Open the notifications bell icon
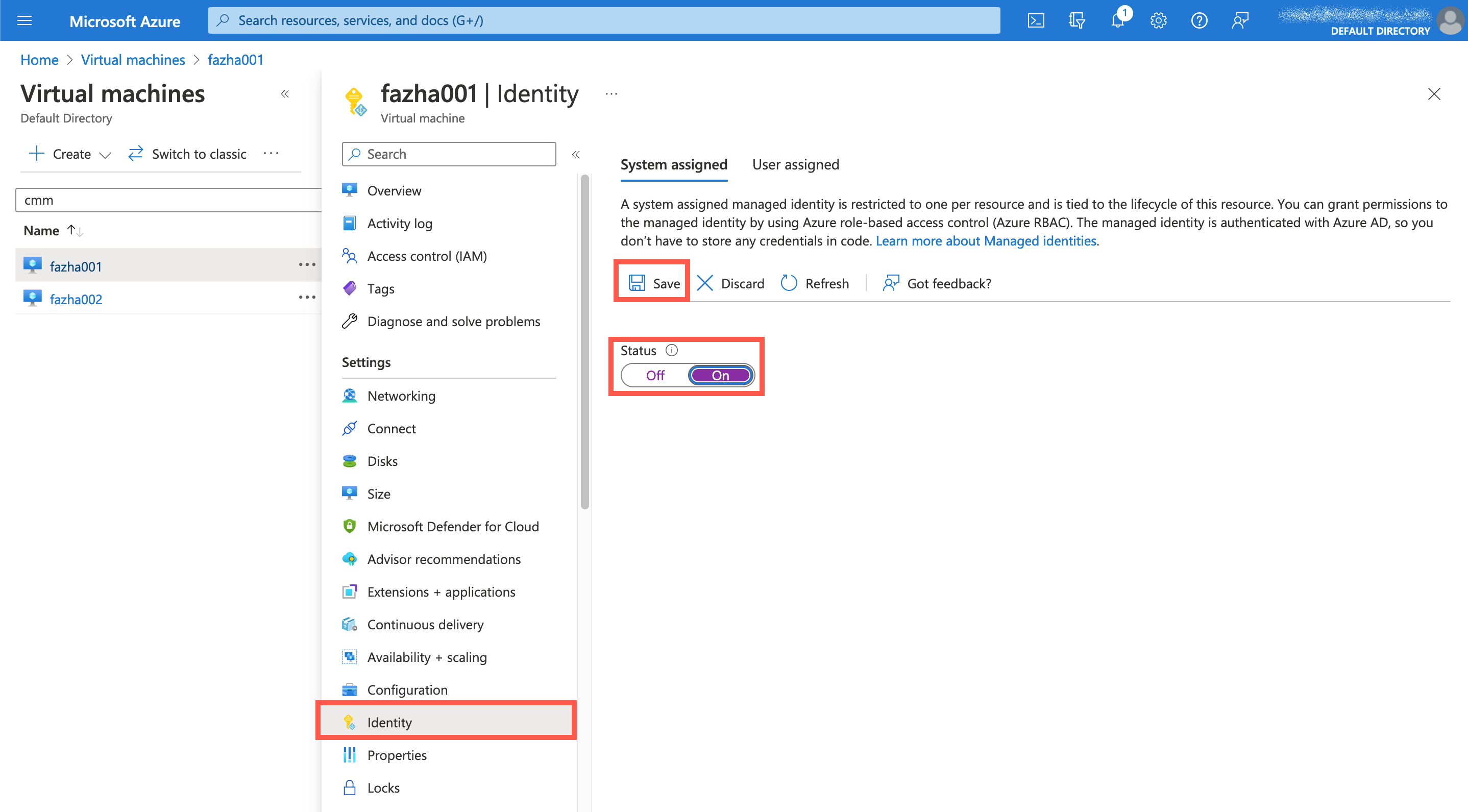Screen dimensions: 1468x812 [x=1117, y=20]
